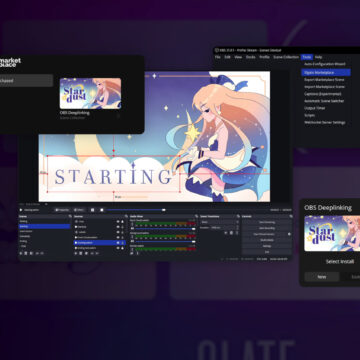The height and width of the screenshot is (360, 360).
Task: Click the STARTING text in preview canvas
Action: click(x=113, y=176)
